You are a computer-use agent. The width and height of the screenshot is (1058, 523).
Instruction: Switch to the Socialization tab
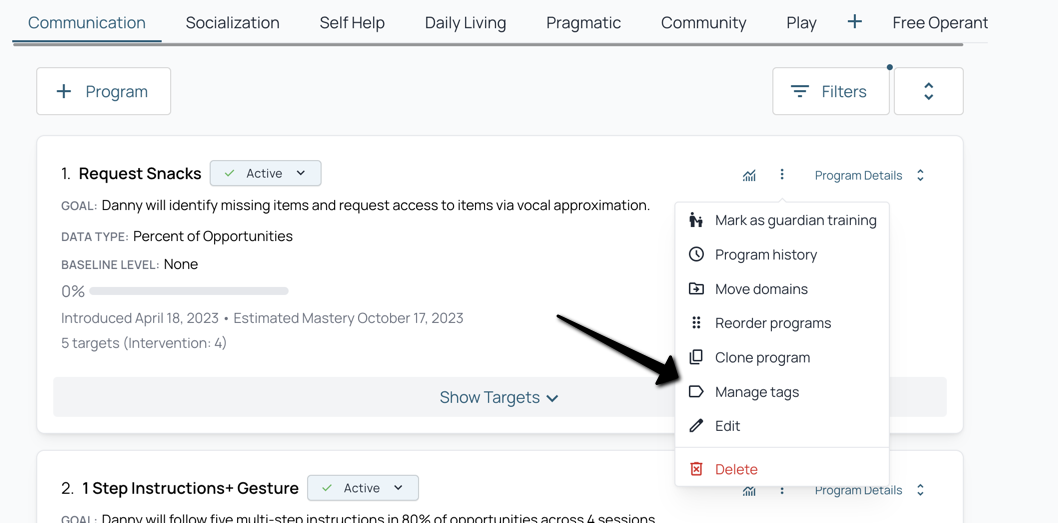232,22
